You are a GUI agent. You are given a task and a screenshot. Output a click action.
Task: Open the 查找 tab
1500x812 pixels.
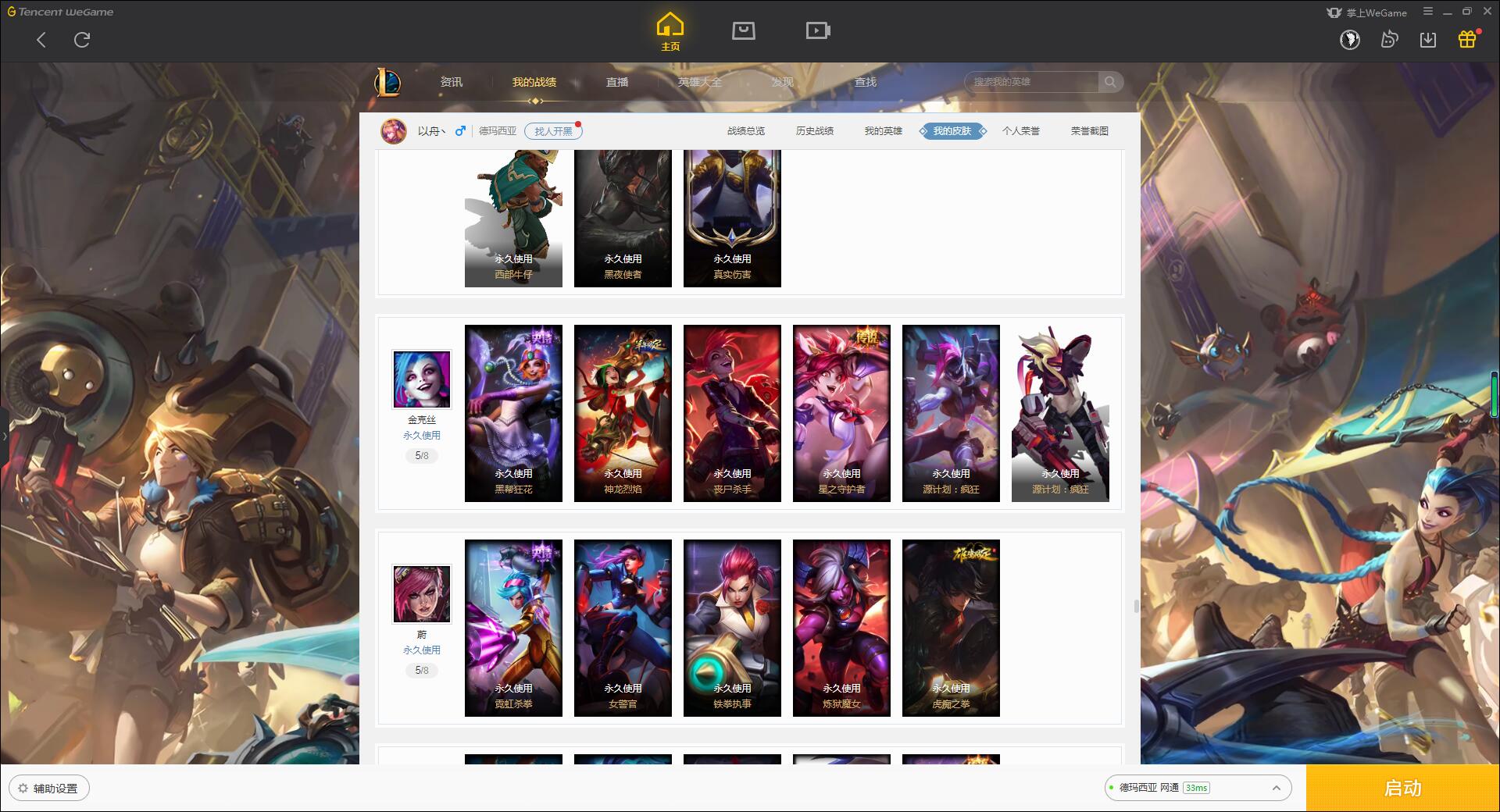pyautogui.click(x=865, y=82)
